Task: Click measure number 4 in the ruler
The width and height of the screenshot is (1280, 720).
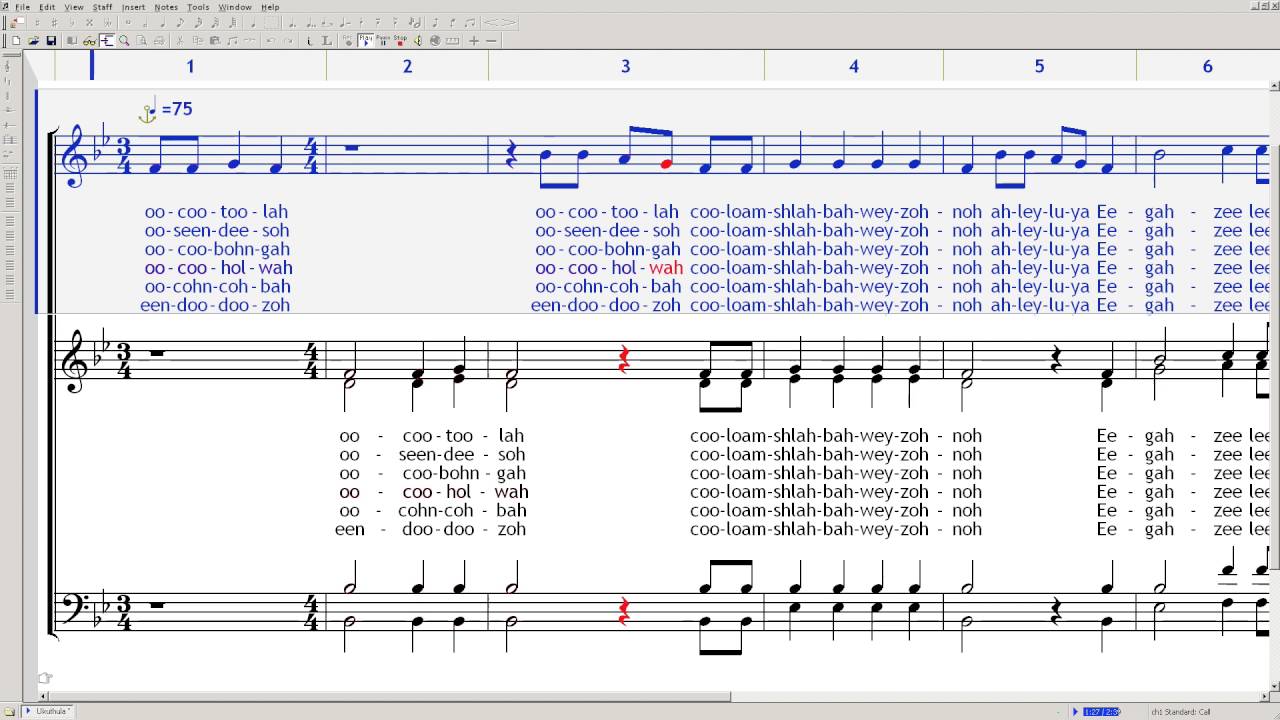Action: [x=853, y=66]
